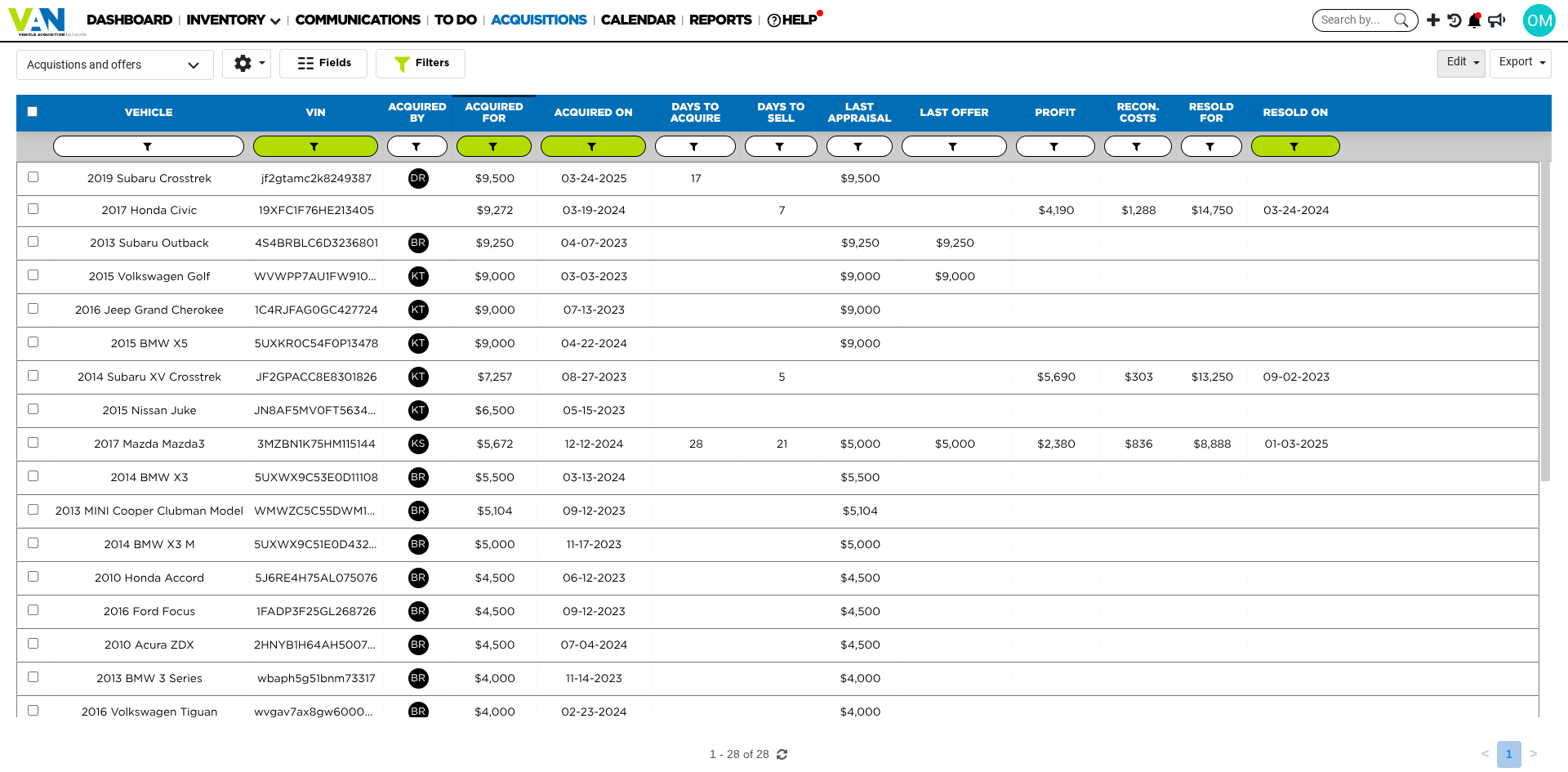The height and width of the screenshot is (772, 1568).
Task: Open the gear settings menu
Action: (x=246, y=63)
